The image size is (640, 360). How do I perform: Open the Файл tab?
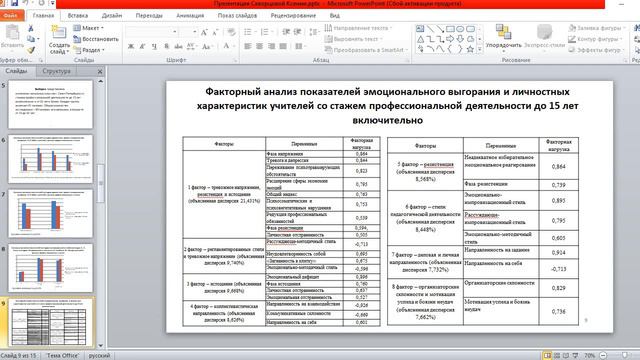[11, 16]
